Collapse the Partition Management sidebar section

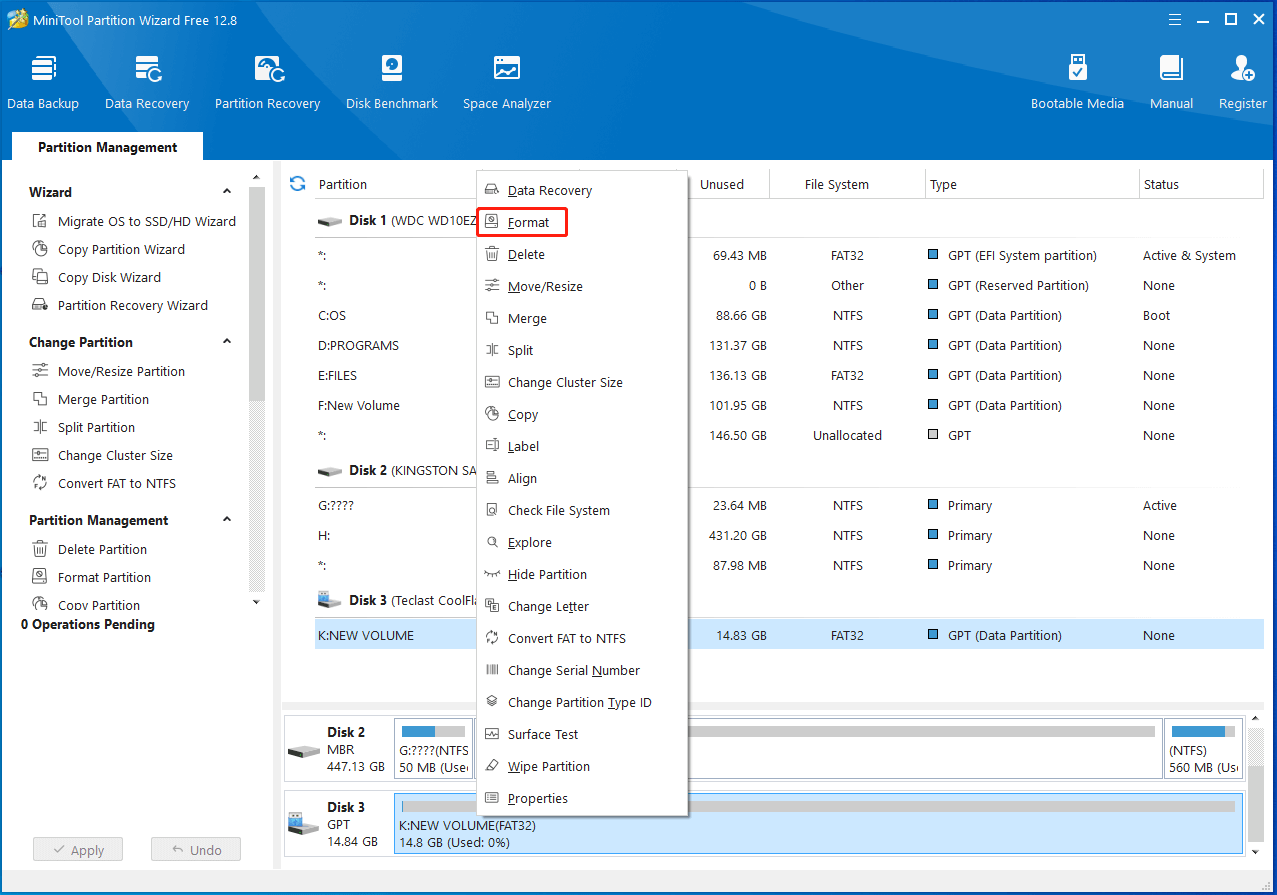click(227, 520)
